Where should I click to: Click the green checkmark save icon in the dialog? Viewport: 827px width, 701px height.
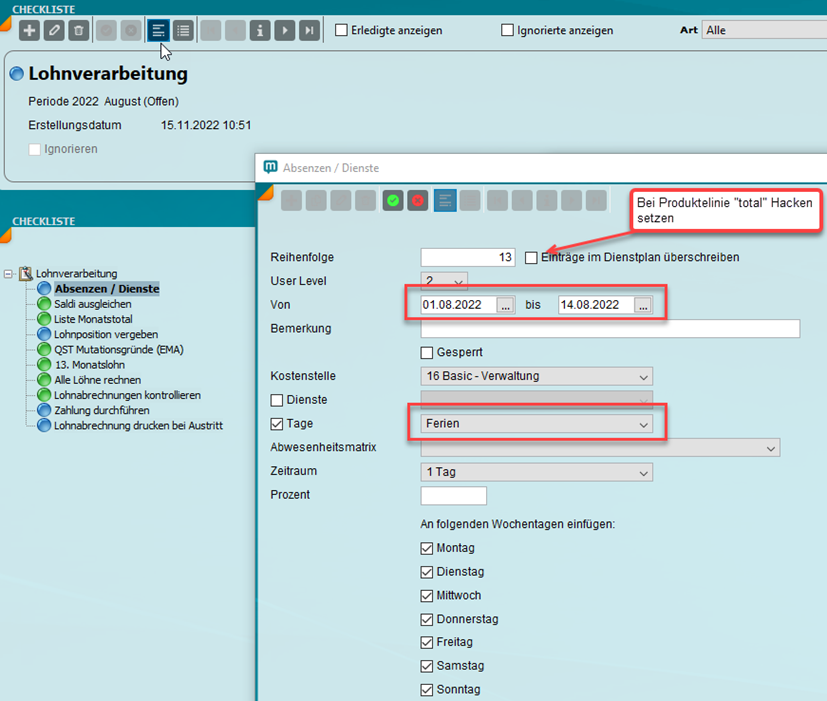coord(394,201)
